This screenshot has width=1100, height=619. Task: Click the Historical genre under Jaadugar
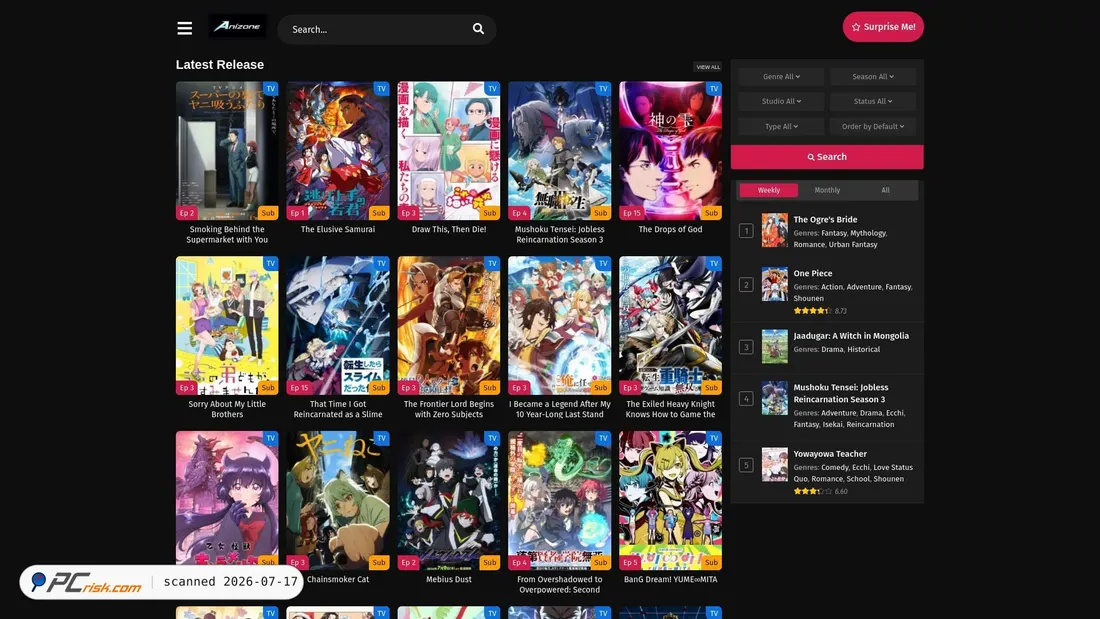point(864,350)
